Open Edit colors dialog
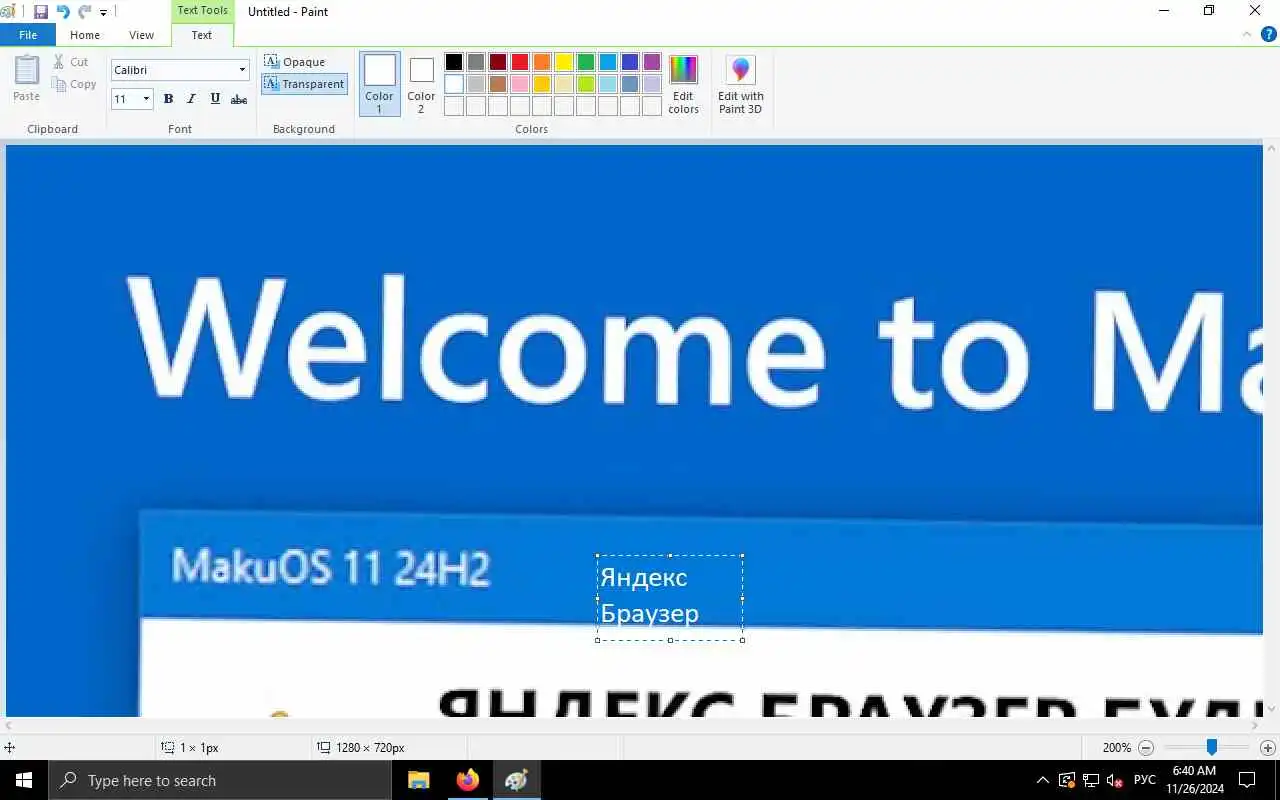Viewport: 1280px width, 800px height. 683,84
